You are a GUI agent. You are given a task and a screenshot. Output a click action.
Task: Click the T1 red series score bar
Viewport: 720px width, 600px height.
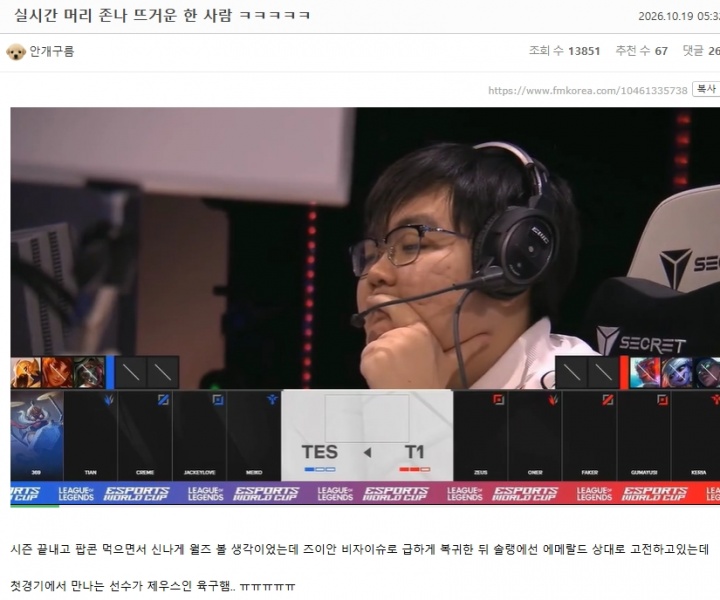click(x=415, y=469)
